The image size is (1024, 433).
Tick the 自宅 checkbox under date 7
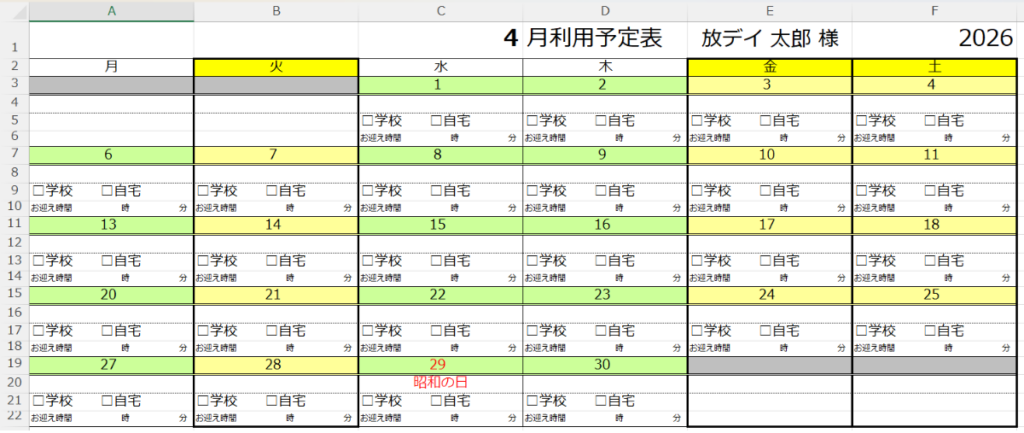tap(272, 191)
